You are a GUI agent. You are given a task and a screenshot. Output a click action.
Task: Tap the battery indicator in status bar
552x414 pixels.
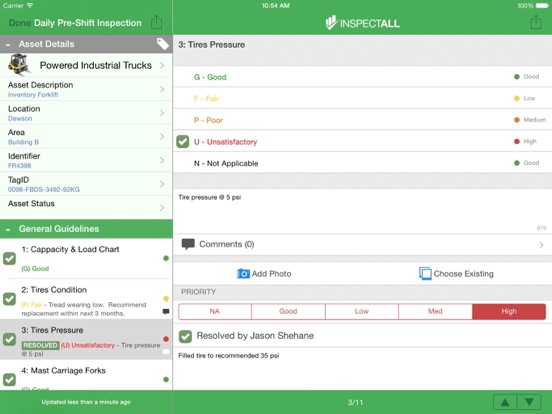pos(542,6)
